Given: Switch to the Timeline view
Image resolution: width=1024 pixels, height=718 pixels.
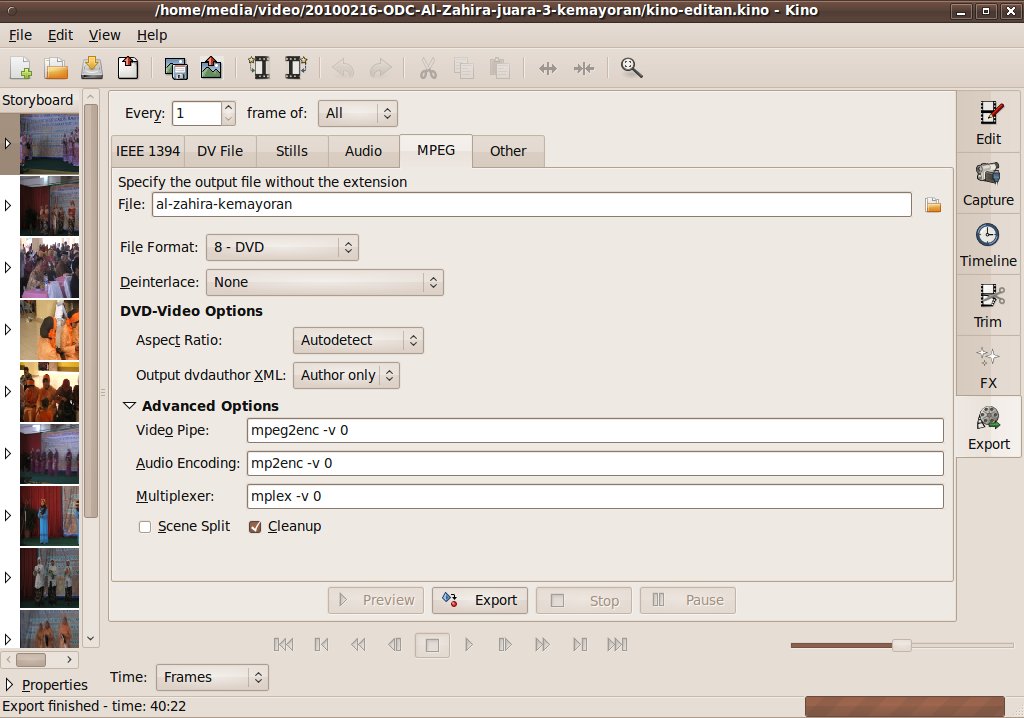Looking at the screenshot, I should (x=988, y=245).
